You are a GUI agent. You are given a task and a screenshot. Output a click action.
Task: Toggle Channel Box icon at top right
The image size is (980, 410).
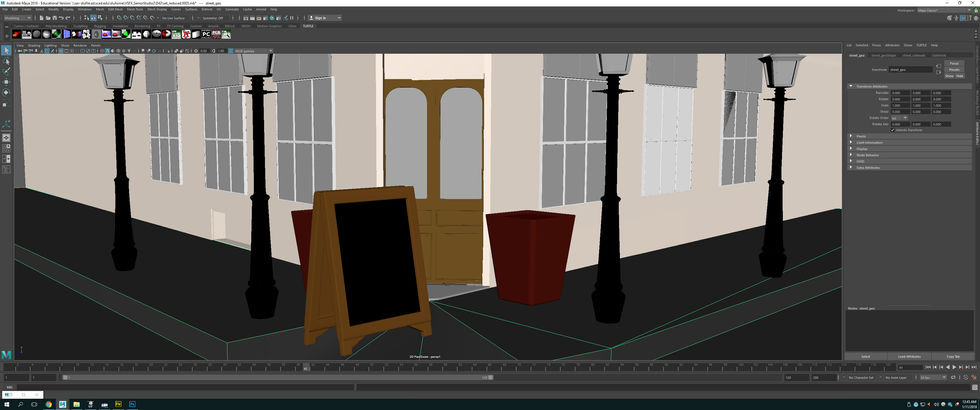976,18
